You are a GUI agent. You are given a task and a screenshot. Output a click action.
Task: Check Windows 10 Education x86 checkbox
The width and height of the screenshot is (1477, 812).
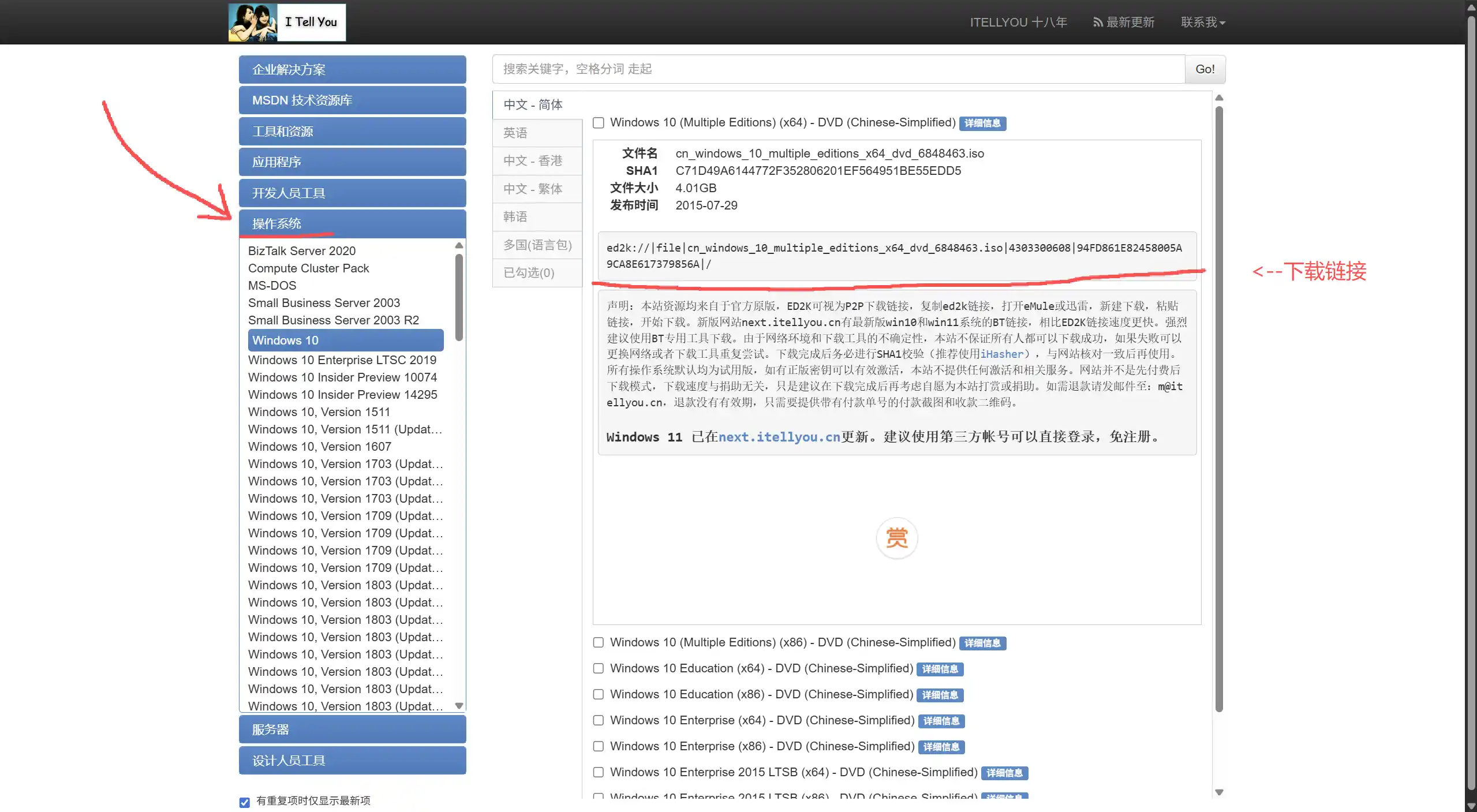[x=599, y=695]
